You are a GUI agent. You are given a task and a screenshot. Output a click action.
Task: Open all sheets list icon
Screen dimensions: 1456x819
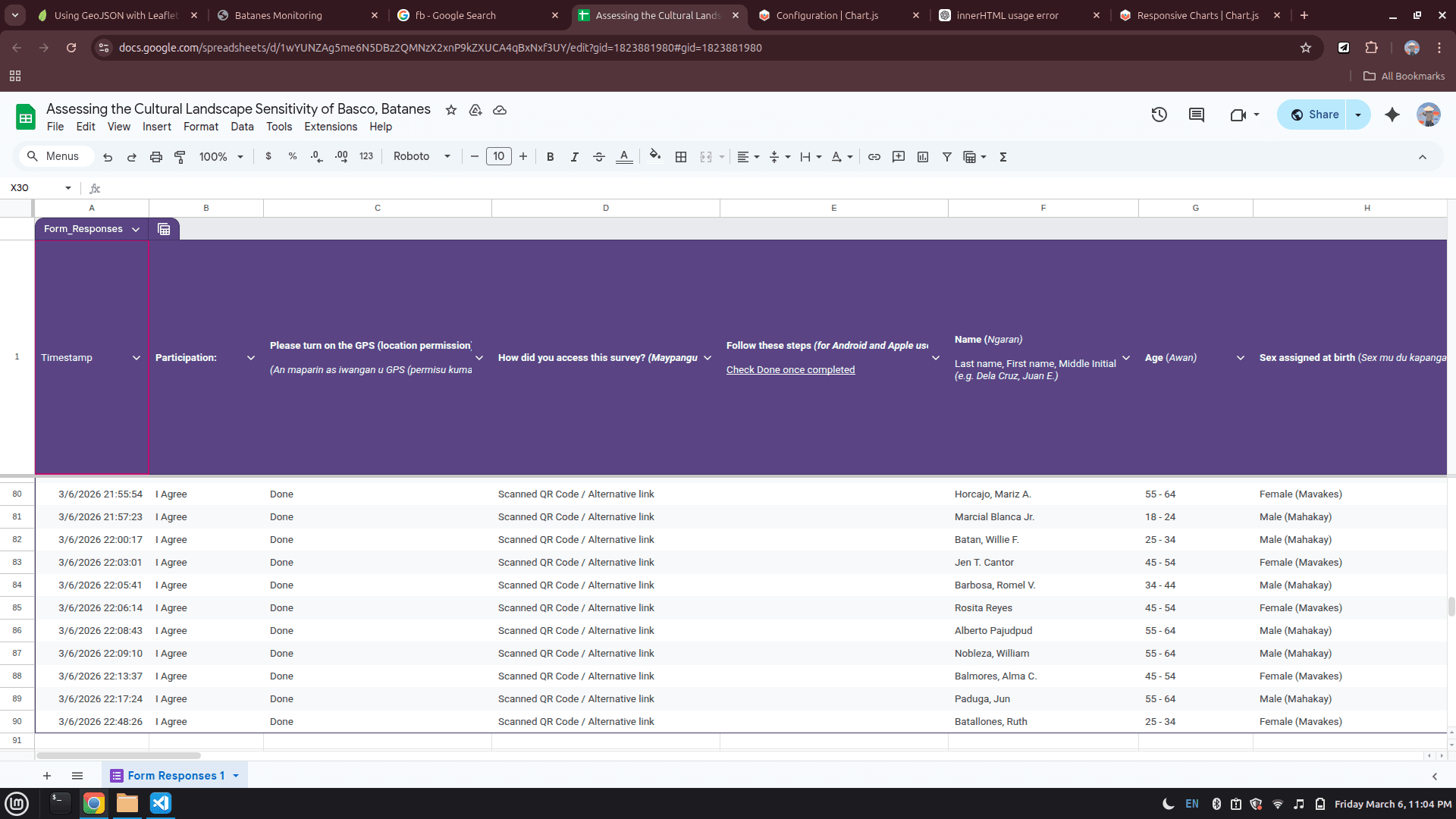click(x=77, y=776)
